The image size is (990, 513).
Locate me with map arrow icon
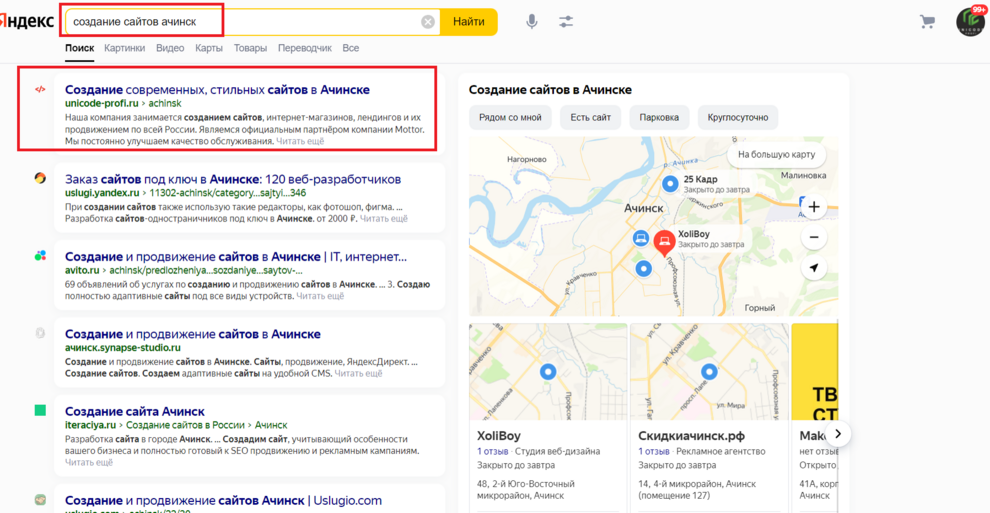pos(814,268)
